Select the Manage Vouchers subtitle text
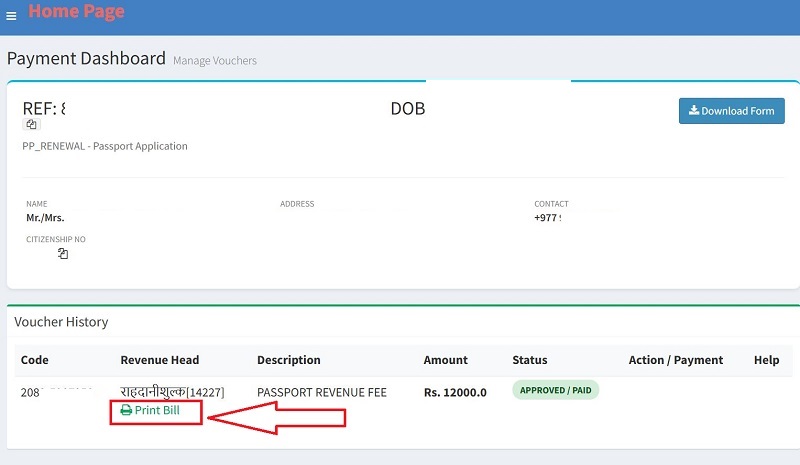Image resolution: width=800 pixels, height=465 pixels. pyautogui.click(x=215, y=61)
